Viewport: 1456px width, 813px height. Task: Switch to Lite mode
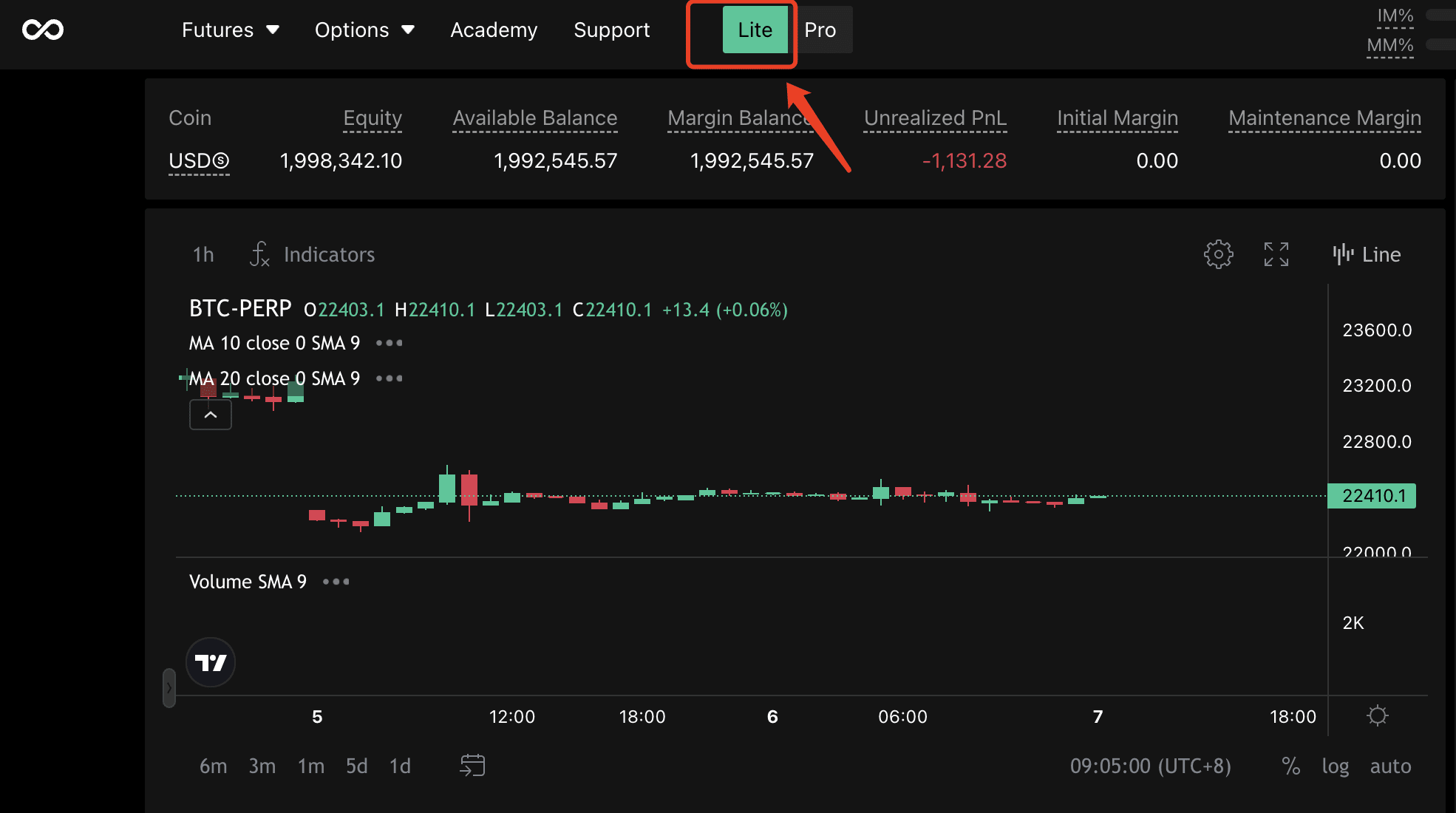click(x=755, y=30)
